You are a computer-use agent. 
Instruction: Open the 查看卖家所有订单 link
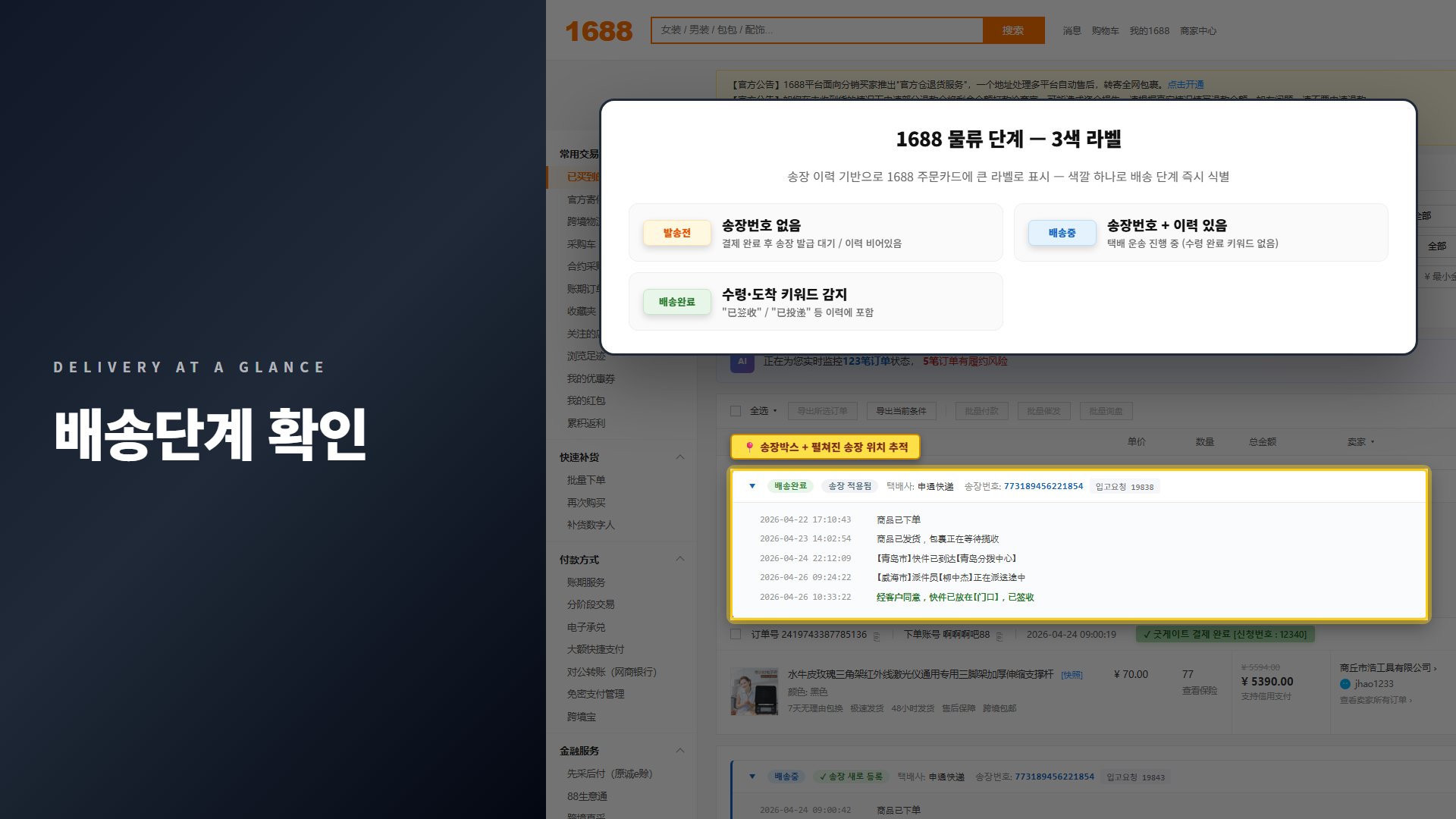point(1376,700)
